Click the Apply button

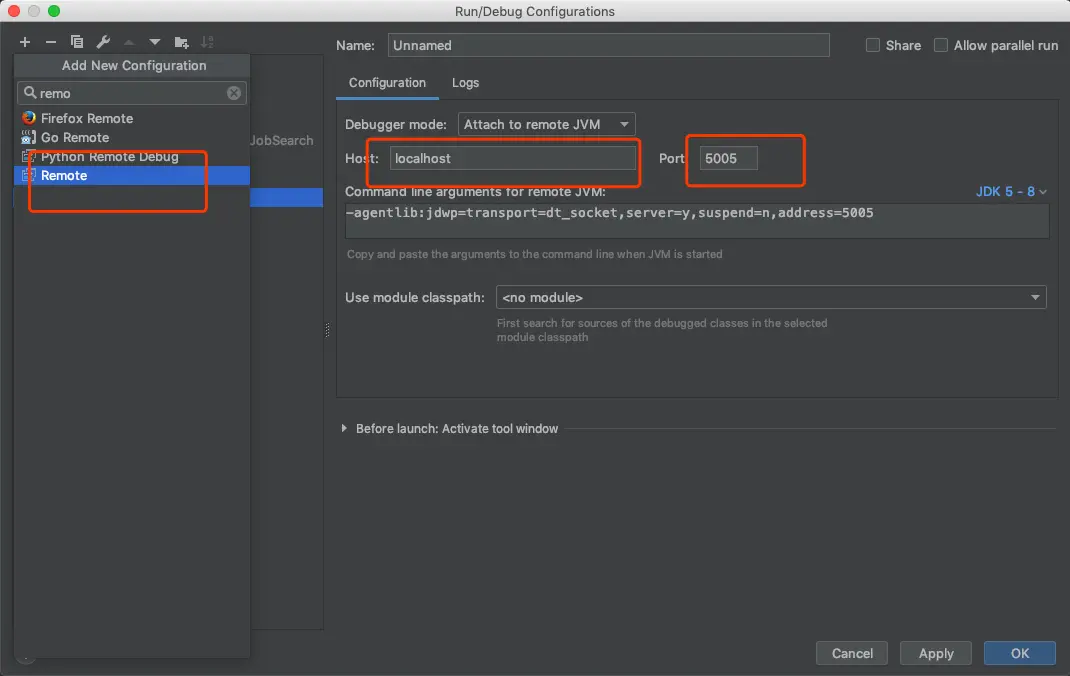(936, 653)
